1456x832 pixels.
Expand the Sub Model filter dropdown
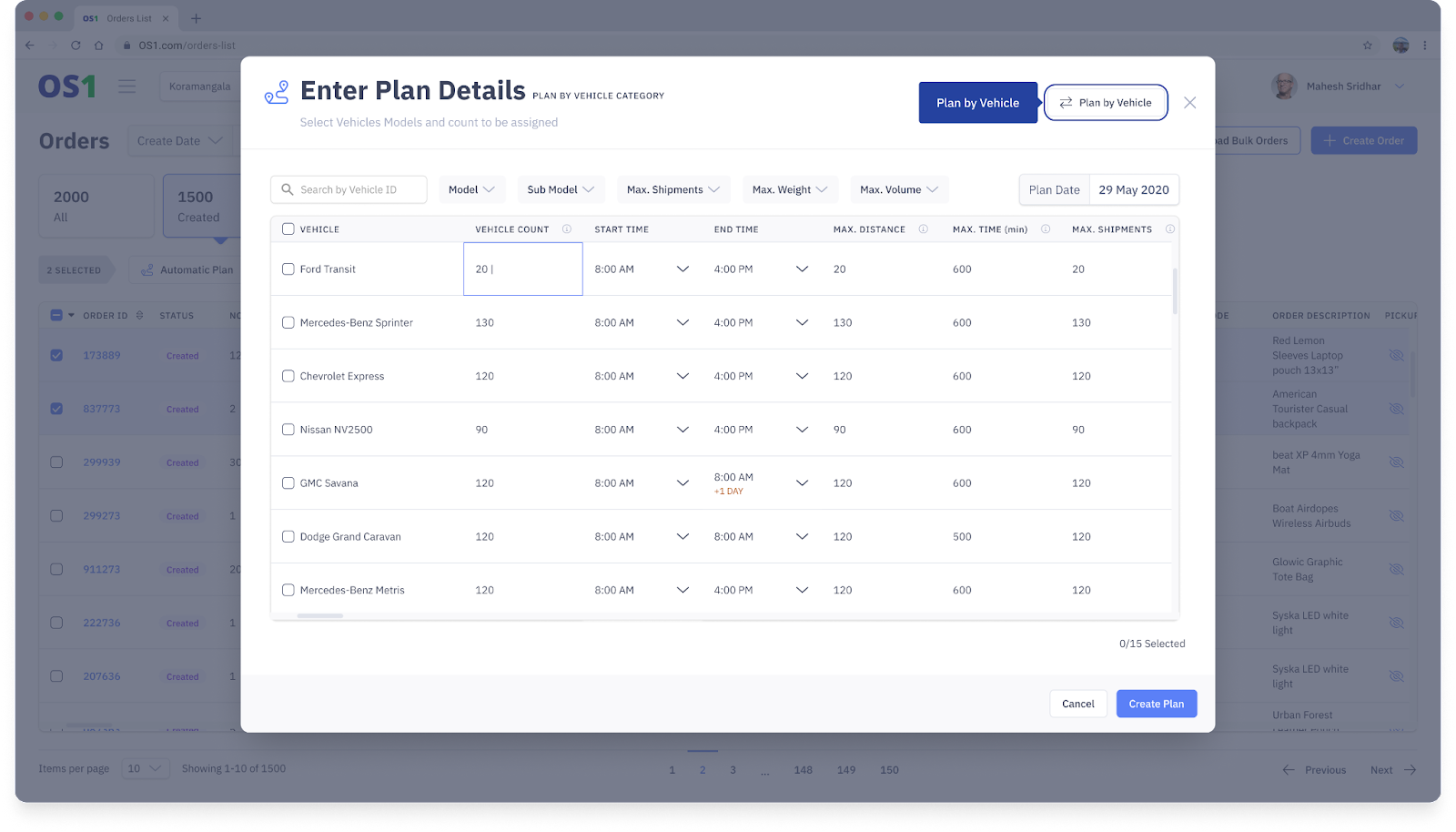click(x=561, y=190)
